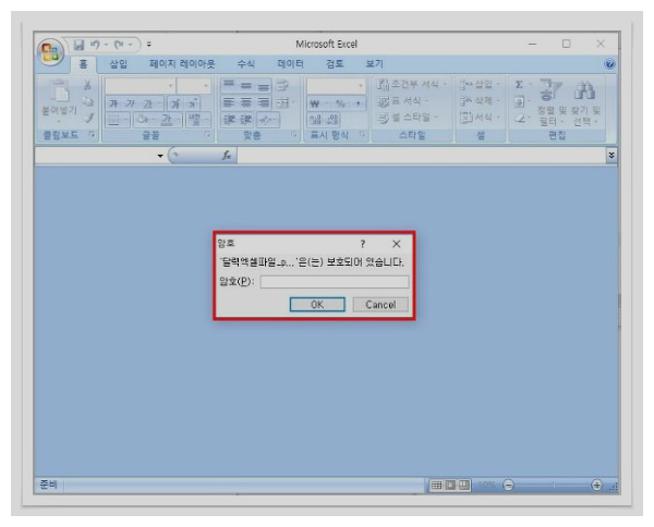Align text right
This screenshot has width=654, height=527.
pyautogui.click(x=263, y=103)
